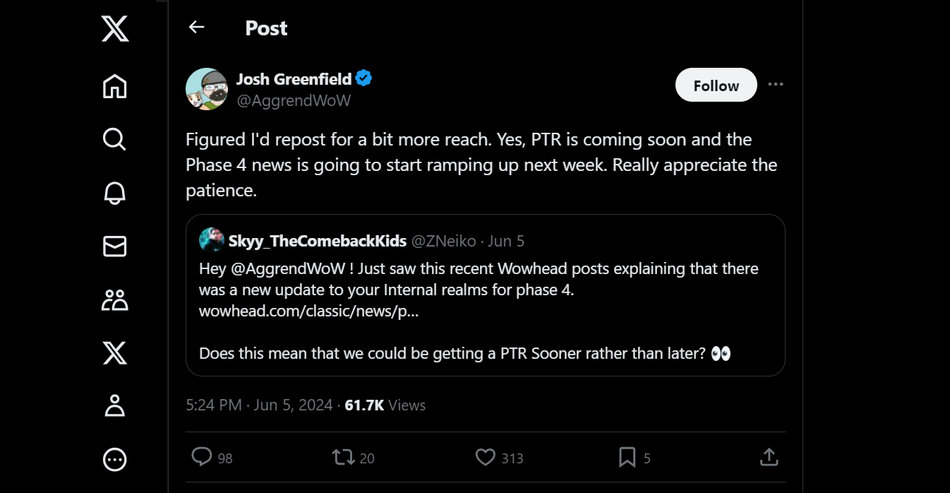The image size is (950, 493).
Task: Open Communities people icon
Action: tap(115, 299)
